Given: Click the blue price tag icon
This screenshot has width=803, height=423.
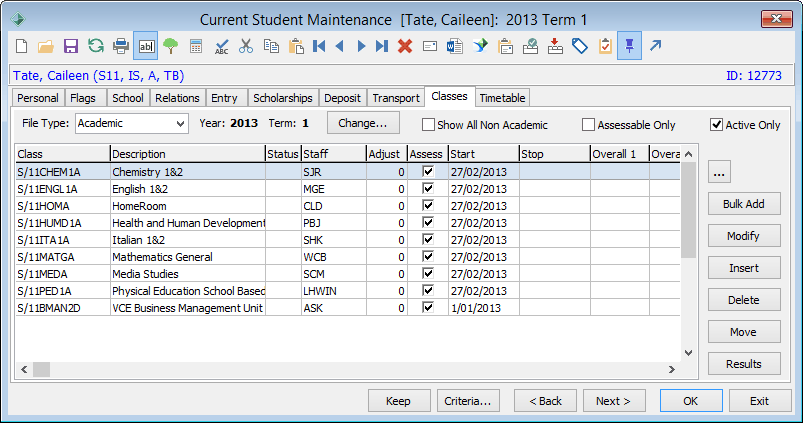Looking at the screenshot, I should pos(580,46).
